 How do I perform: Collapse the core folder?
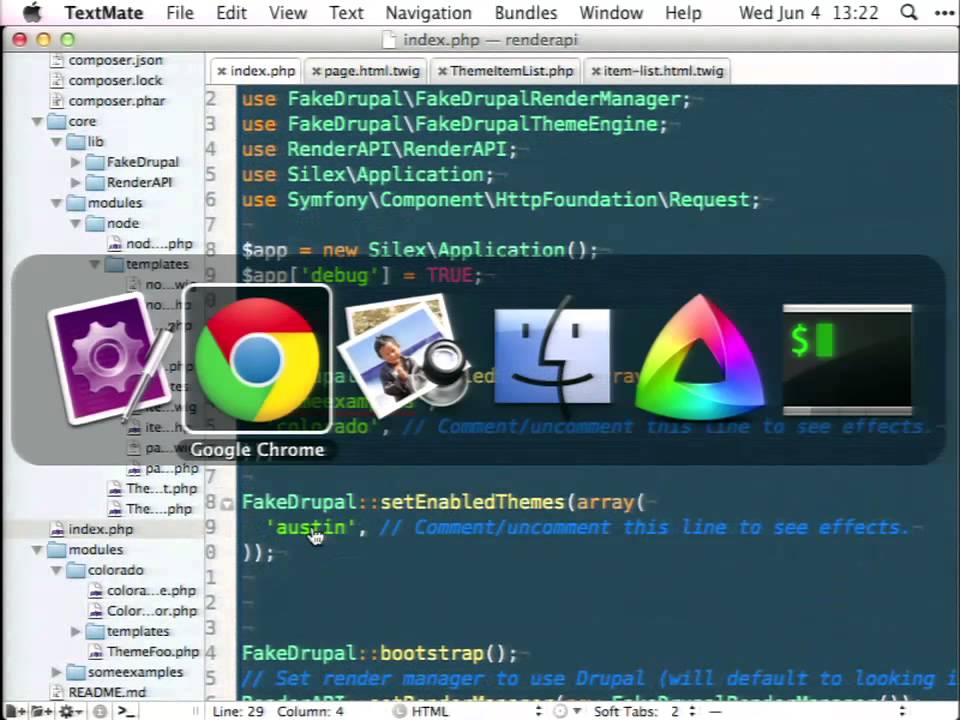coord(37,121)
